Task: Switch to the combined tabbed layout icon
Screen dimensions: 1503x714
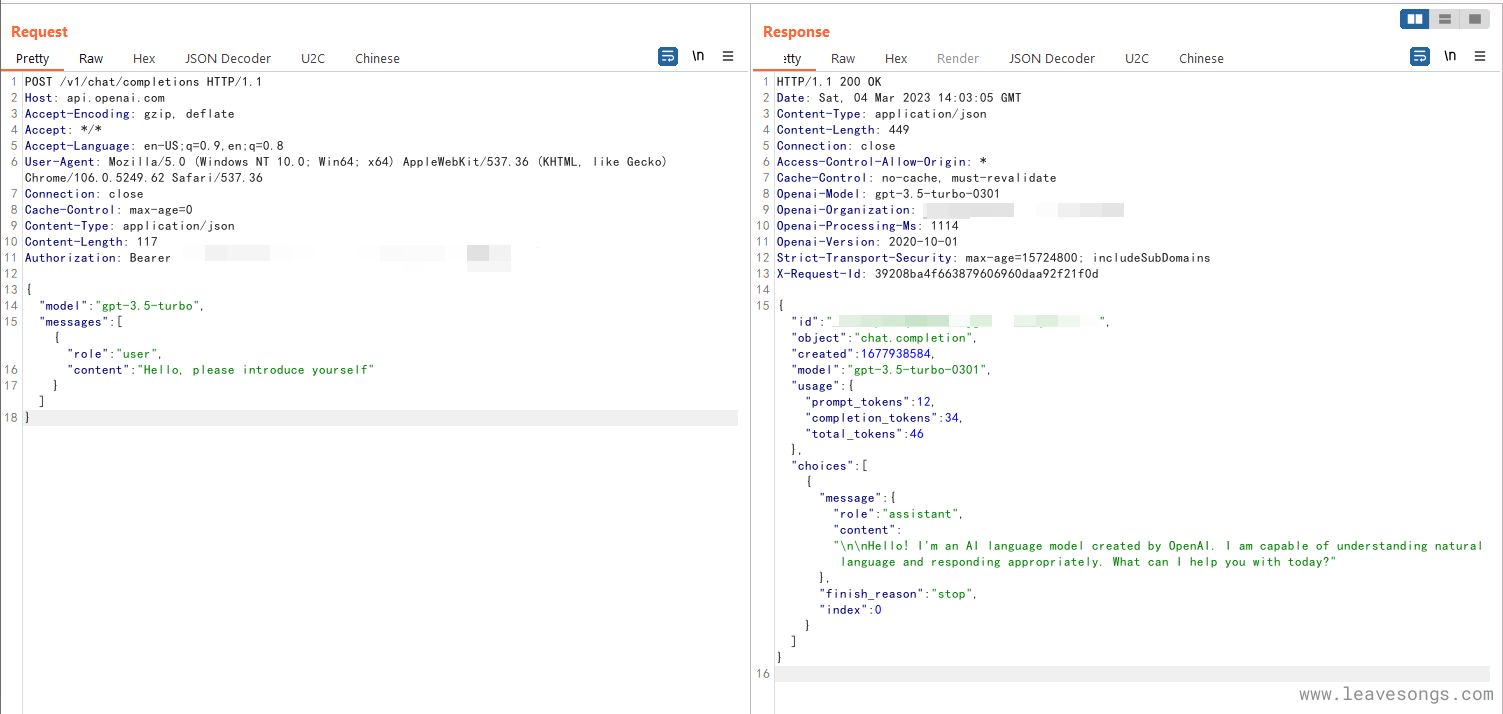Action: [x=1474, y=19]
